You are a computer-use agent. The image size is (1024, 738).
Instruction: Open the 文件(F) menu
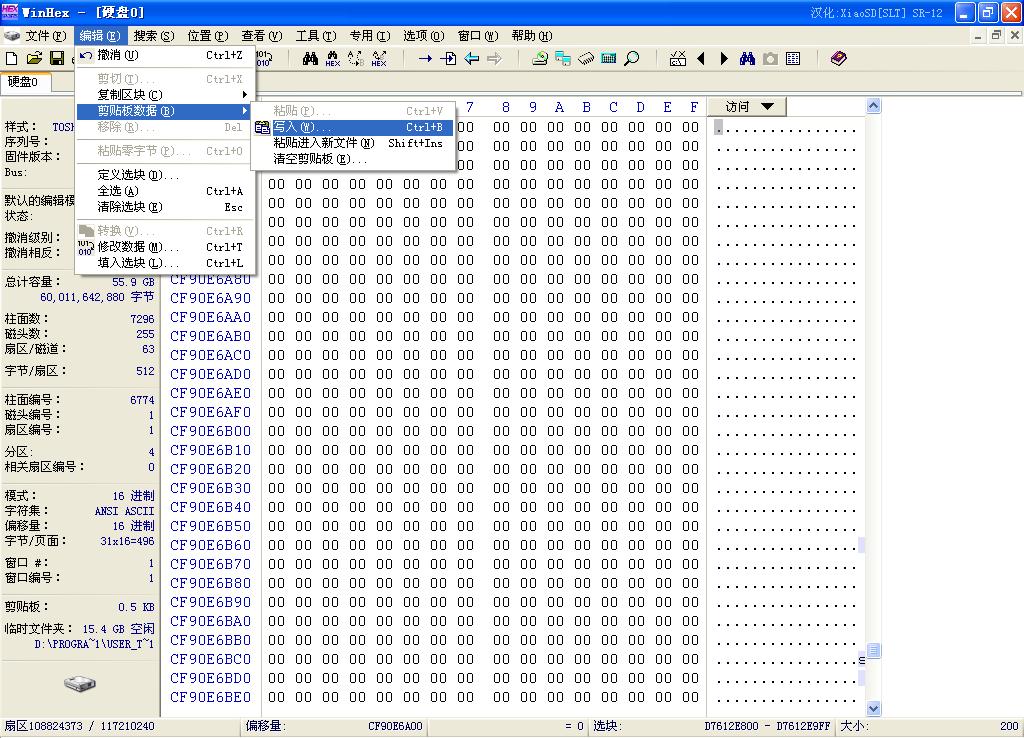coord(45,36)
